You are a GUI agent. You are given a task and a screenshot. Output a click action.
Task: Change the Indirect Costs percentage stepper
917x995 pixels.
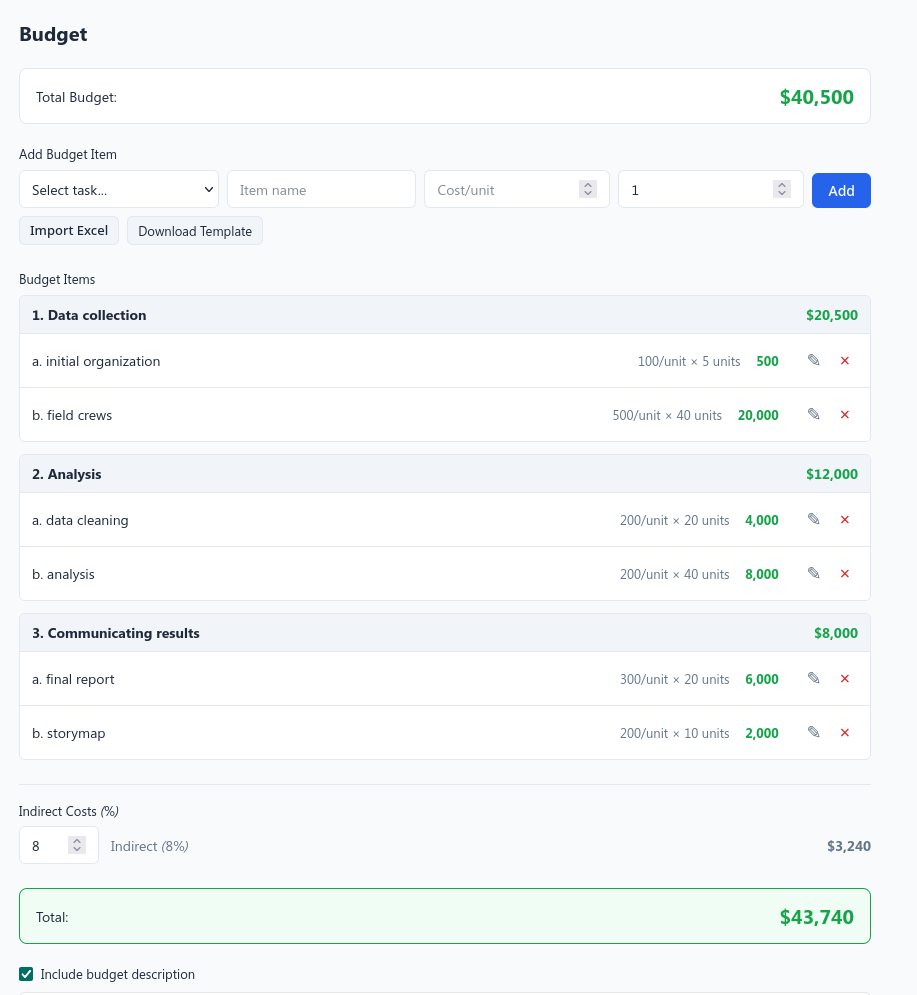[x=77, y=845]
